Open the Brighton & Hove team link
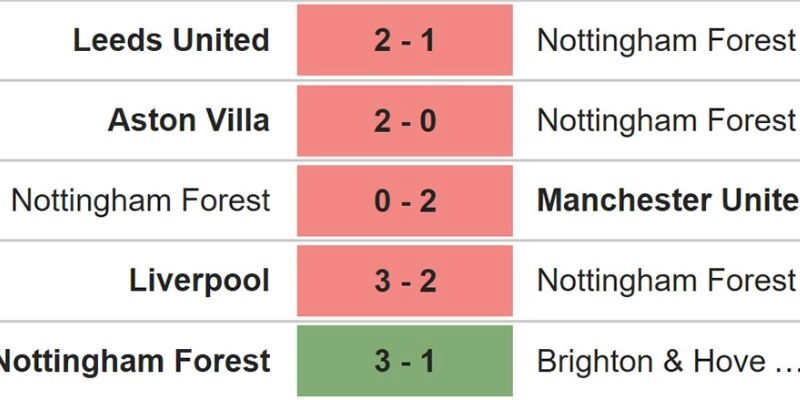Screen dimensions: 800x400 652,360
